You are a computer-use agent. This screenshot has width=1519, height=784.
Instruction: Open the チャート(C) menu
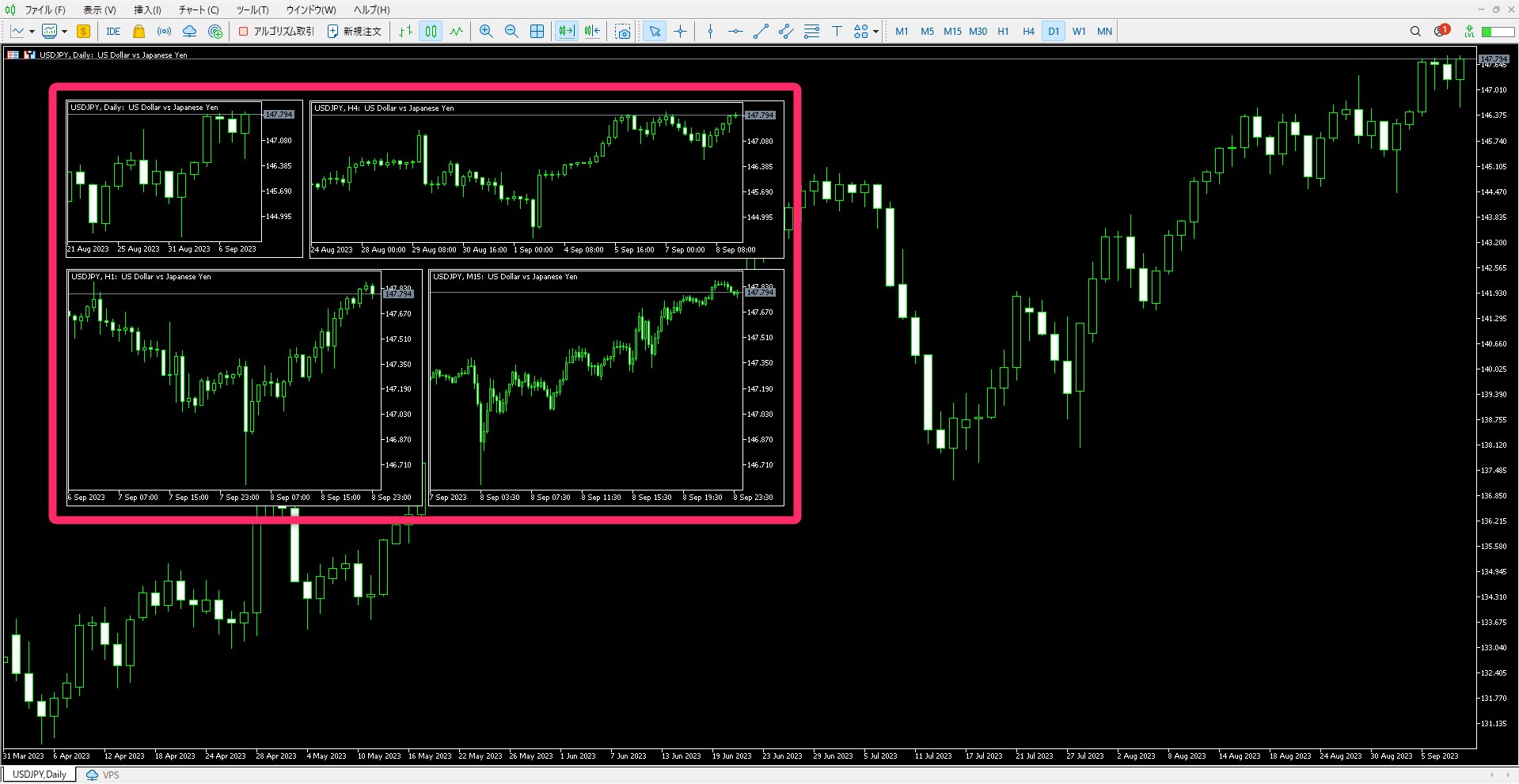pos(198,10)
